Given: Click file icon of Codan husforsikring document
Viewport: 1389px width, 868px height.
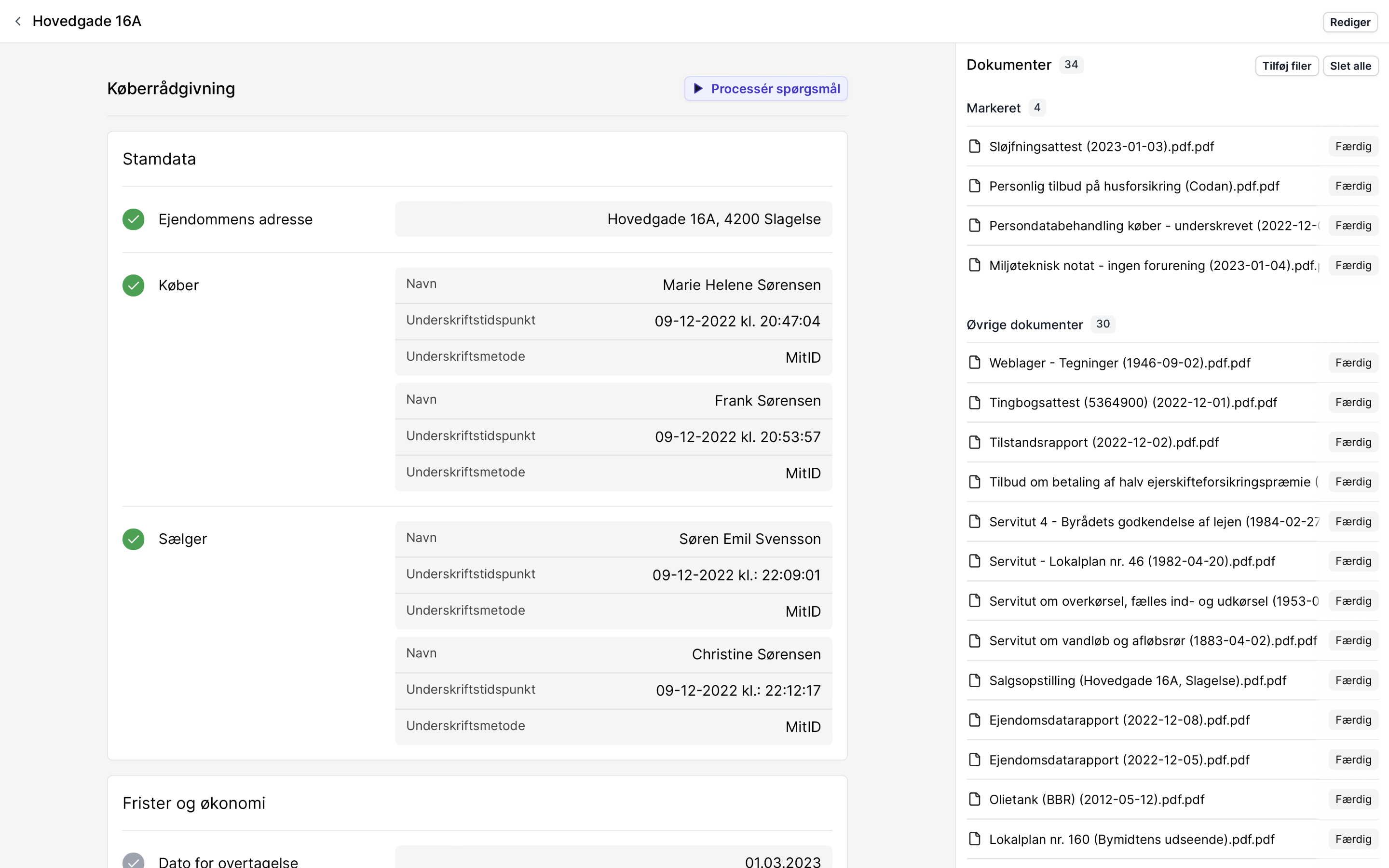Looking at the screenshot, I should pyautogui.click(x=974, y=186).
